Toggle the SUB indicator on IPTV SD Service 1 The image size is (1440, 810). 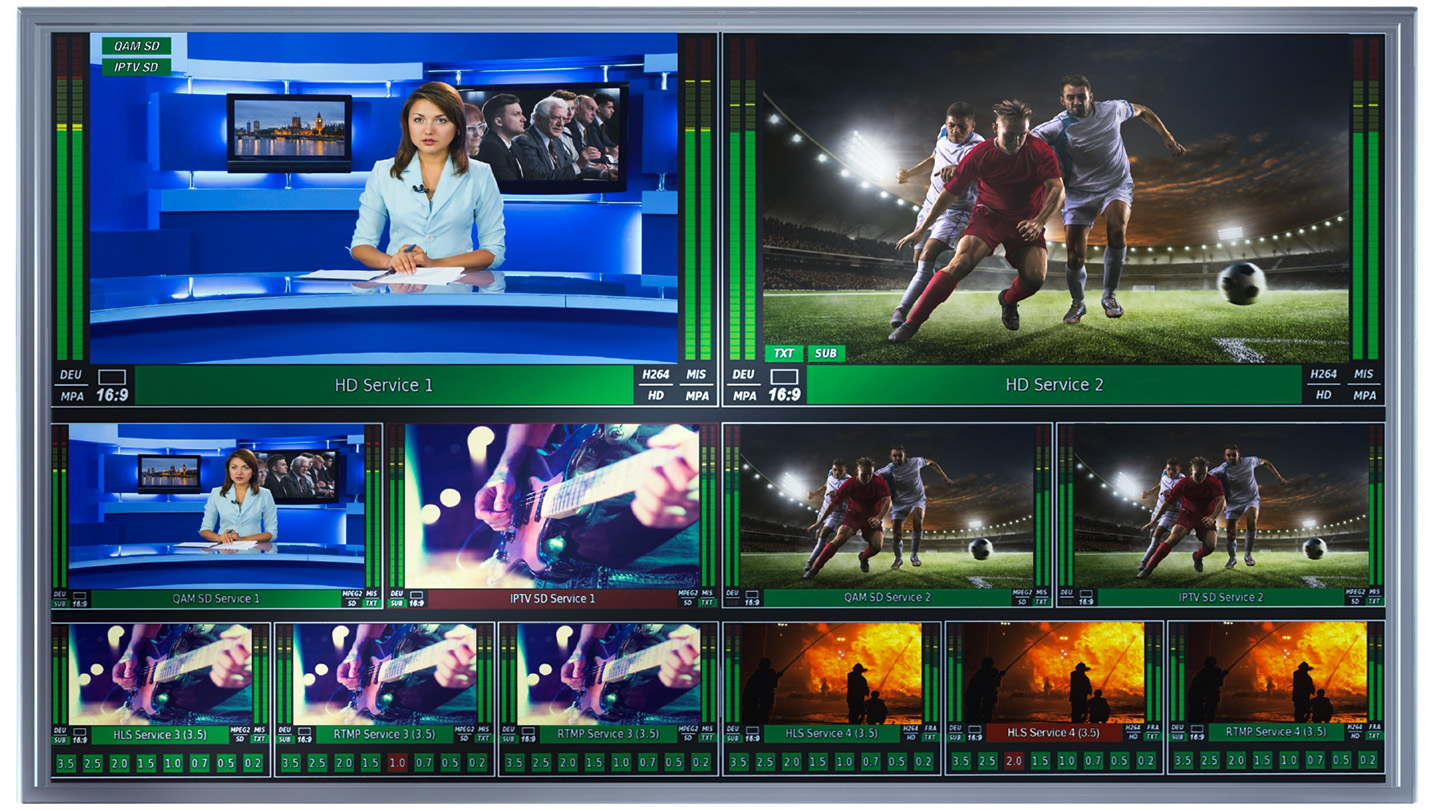pos(398,604)
